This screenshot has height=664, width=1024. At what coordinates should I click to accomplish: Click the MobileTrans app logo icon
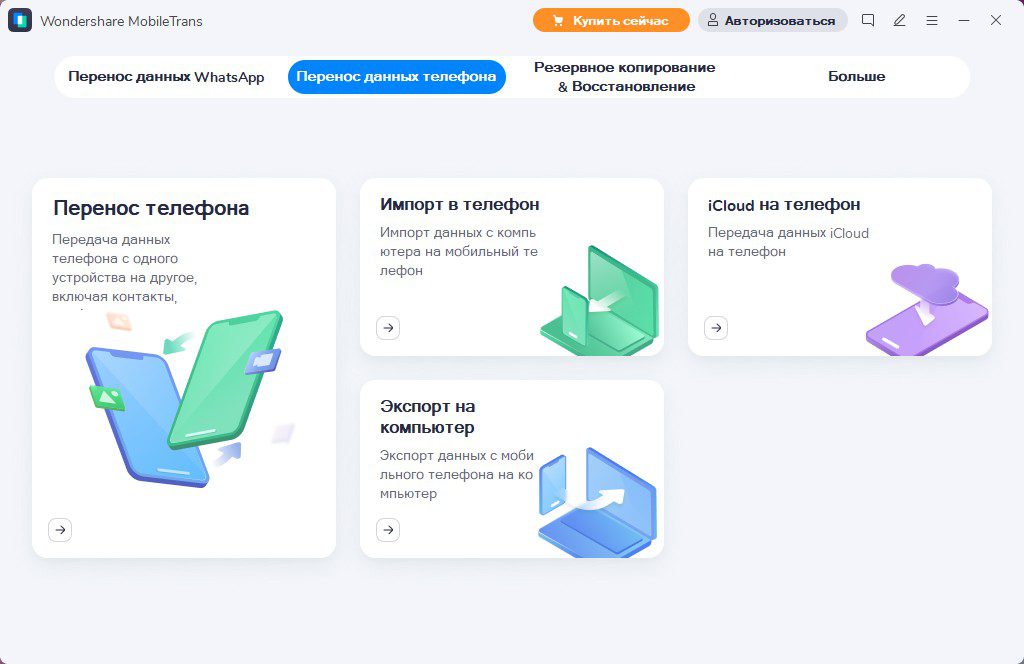tap(20, 20)
